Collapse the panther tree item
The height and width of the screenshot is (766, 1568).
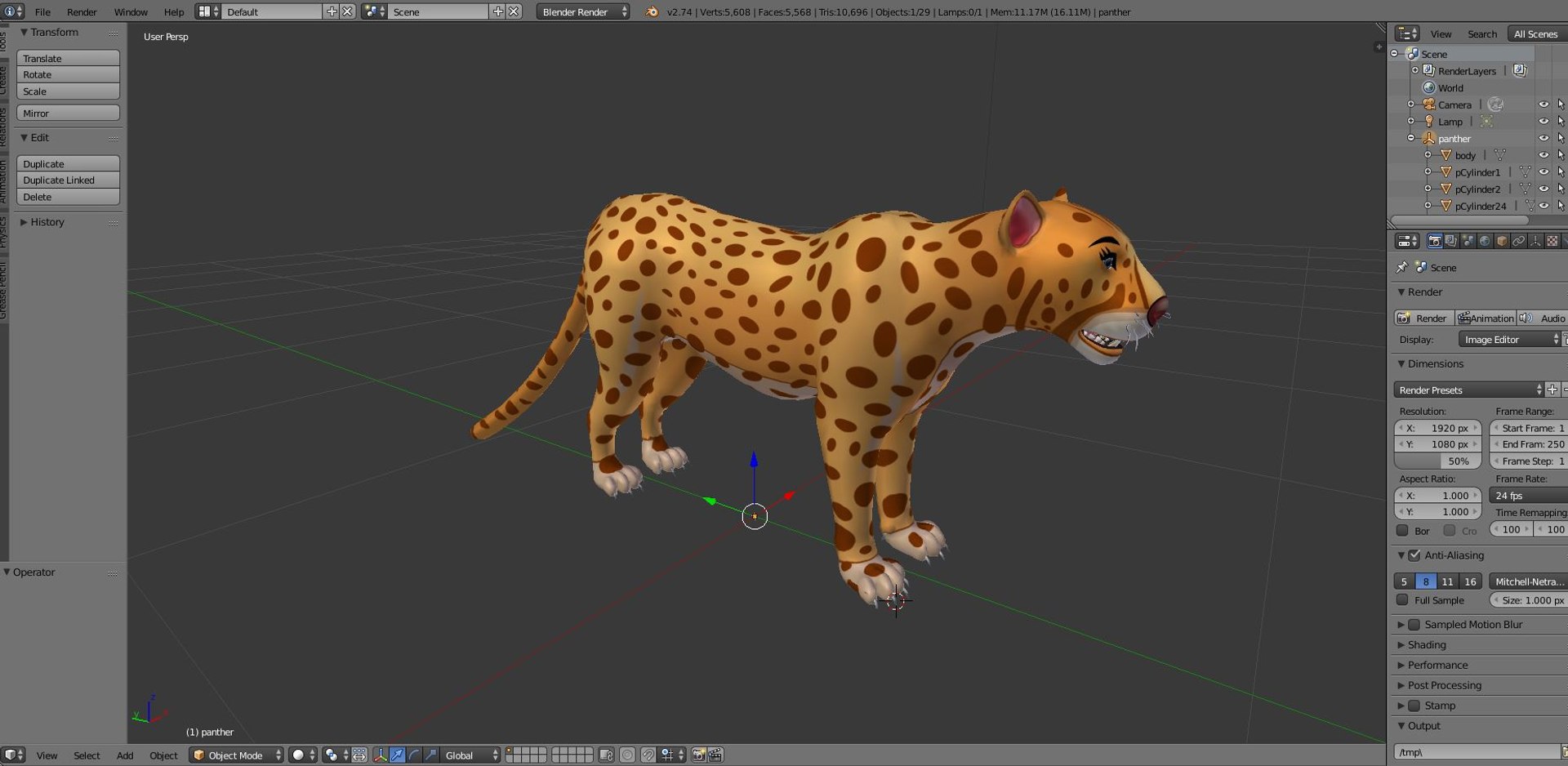point(1410,138)
